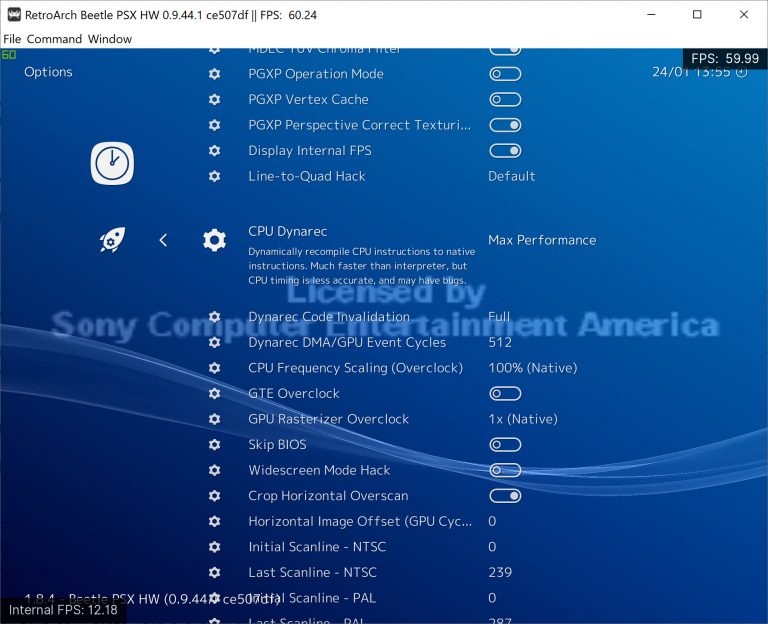
Task: Click the green '60' frame counter
Action: [8, 54]
